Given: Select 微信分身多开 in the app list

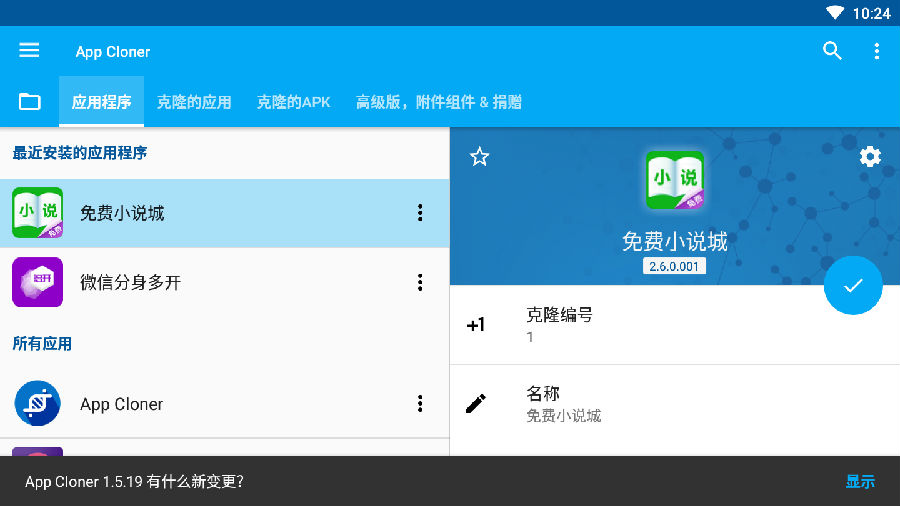Looking at the screenshot, I should 224,282.
